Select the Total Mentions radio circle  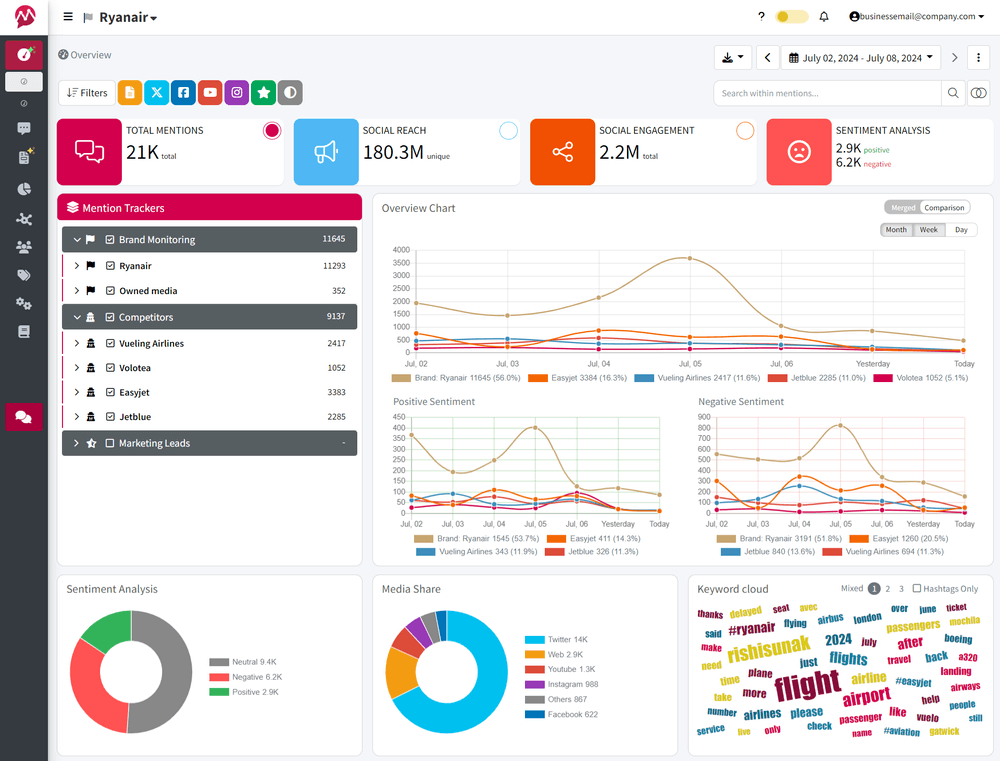click(272, 131)
